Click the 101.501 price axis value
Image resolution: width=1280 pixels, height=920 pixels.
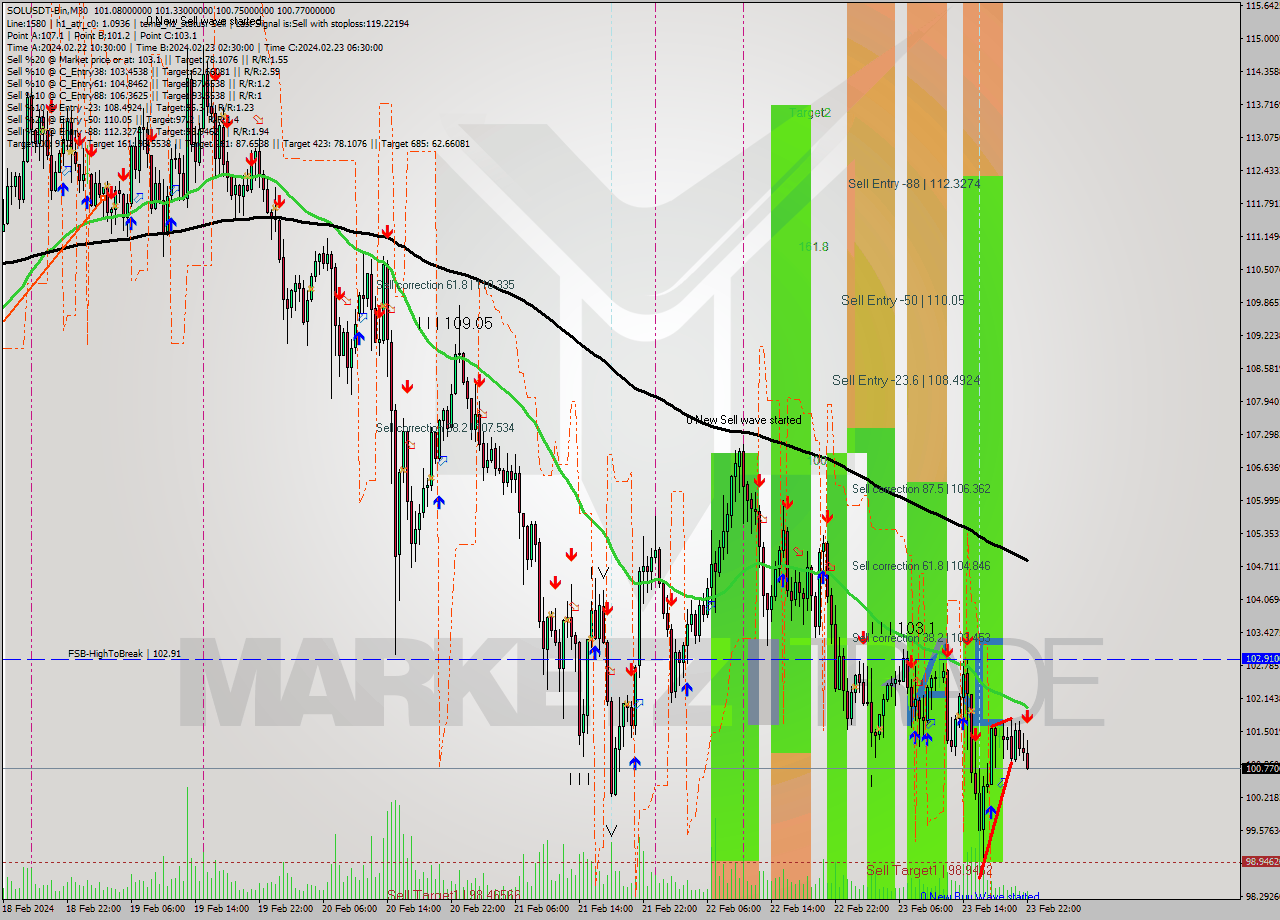click(1262, 731)
